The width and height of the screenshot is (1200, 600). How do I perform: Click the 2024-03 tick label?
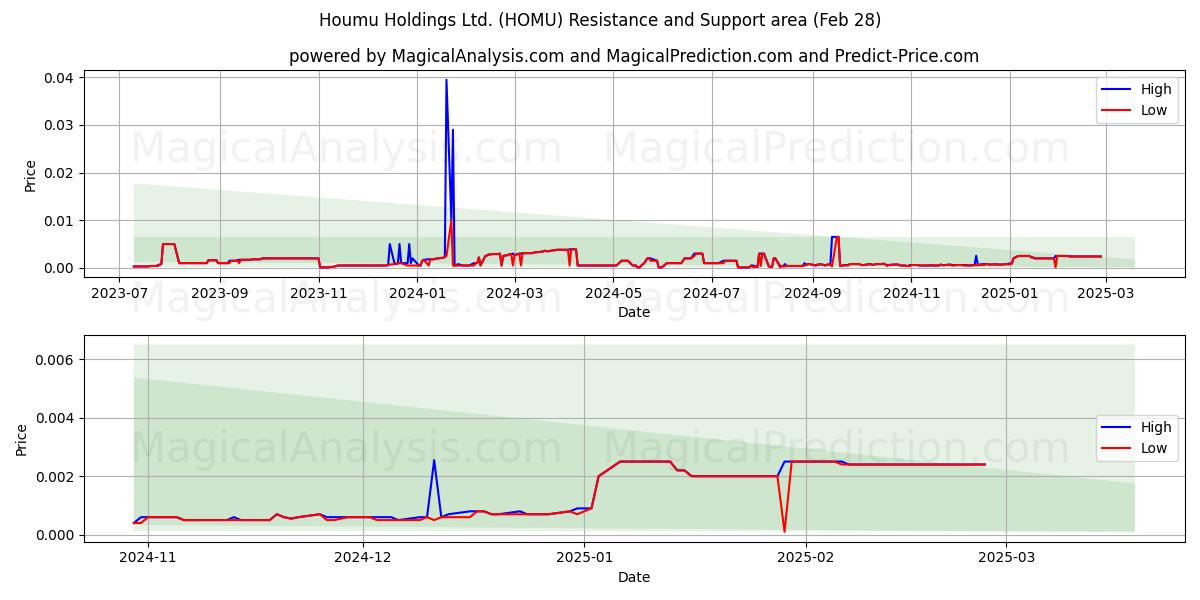[515, 293]
